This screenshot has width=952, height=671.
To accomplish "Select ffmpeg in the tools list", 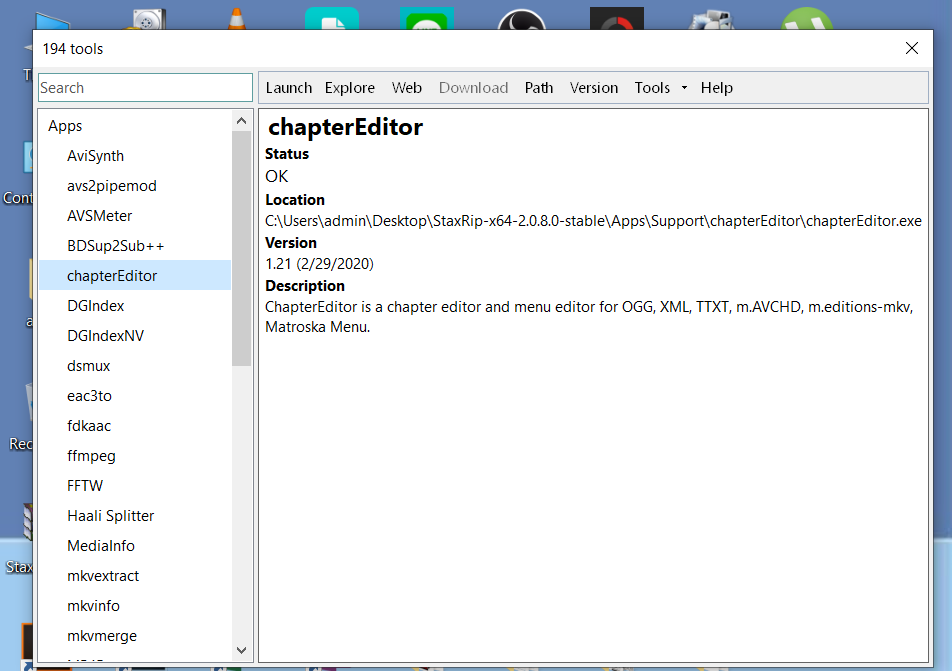I will click(x=91, y=455).
